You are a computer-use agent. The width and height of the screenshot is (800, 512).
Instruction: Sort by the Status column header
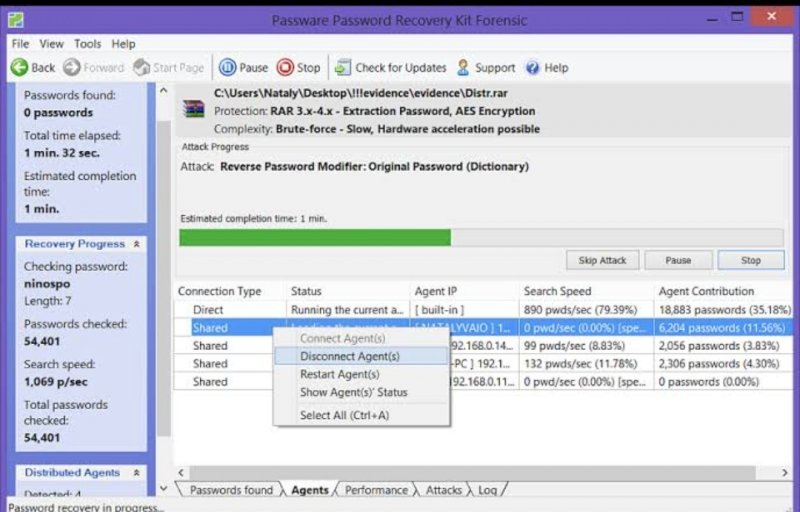click(348, 291)
